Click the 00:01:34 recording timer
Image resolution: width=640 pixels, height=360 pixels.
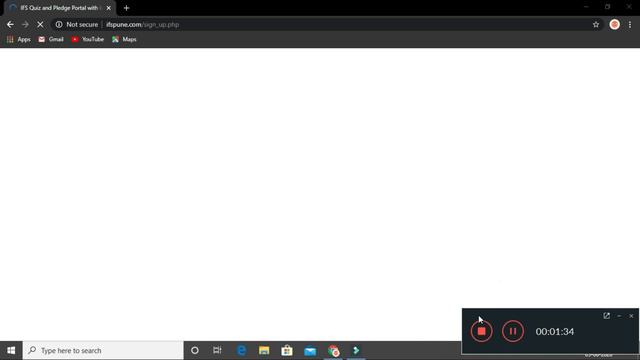[x=555, y=331]
